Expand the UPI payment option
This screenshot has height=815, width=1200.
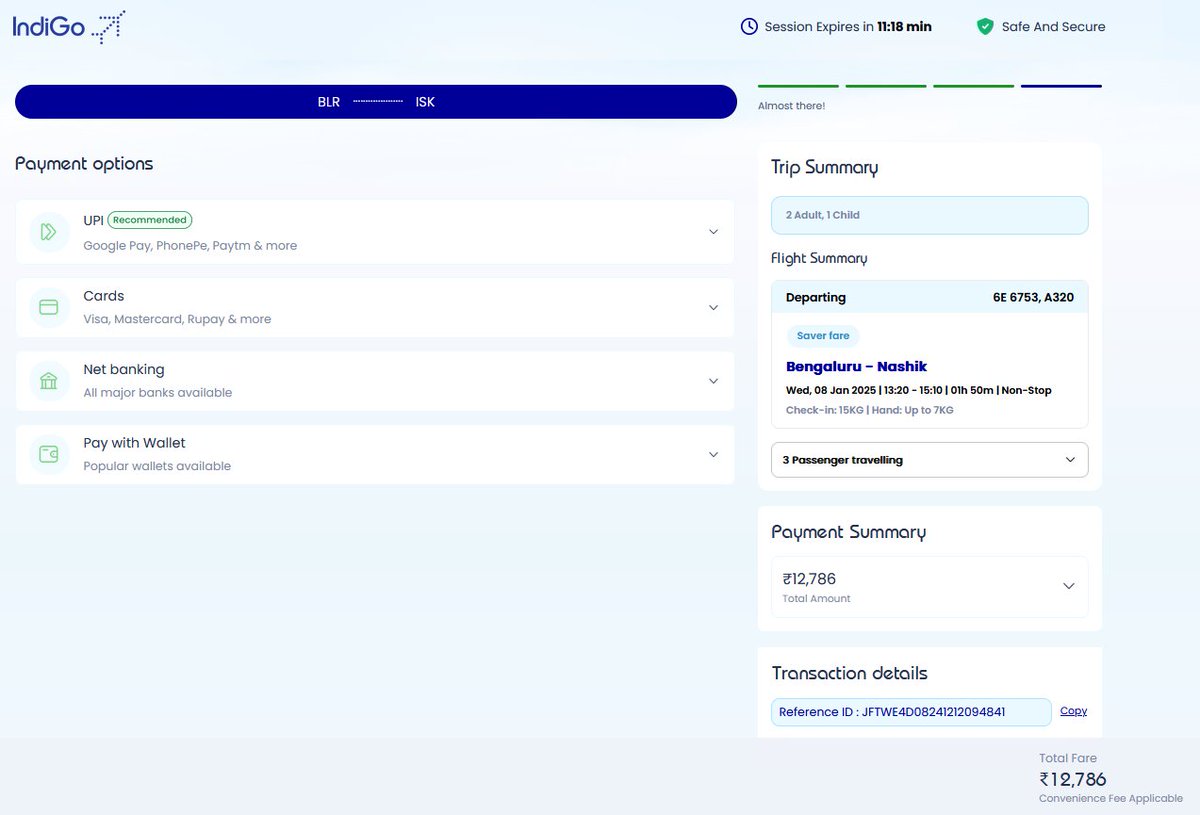tap(713, 232)
